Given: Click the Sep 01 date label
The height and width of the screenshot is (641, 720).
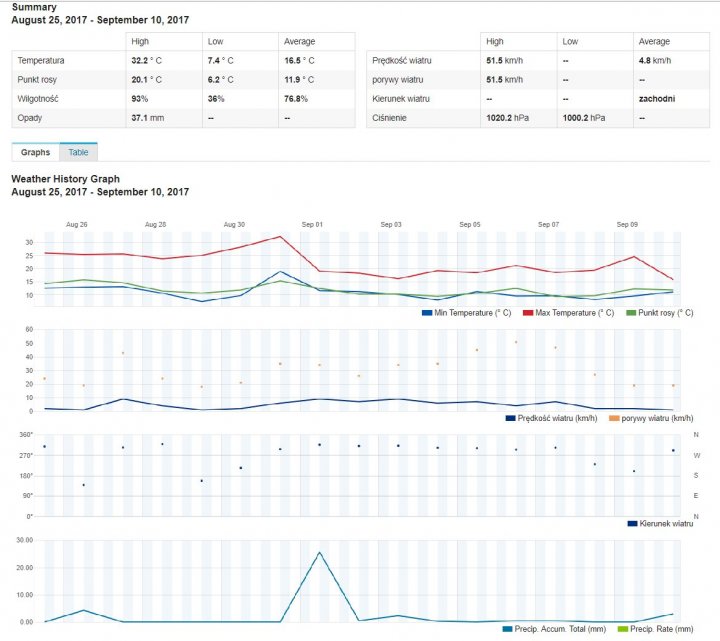Looking at the screenshot, I should point(313,224).
